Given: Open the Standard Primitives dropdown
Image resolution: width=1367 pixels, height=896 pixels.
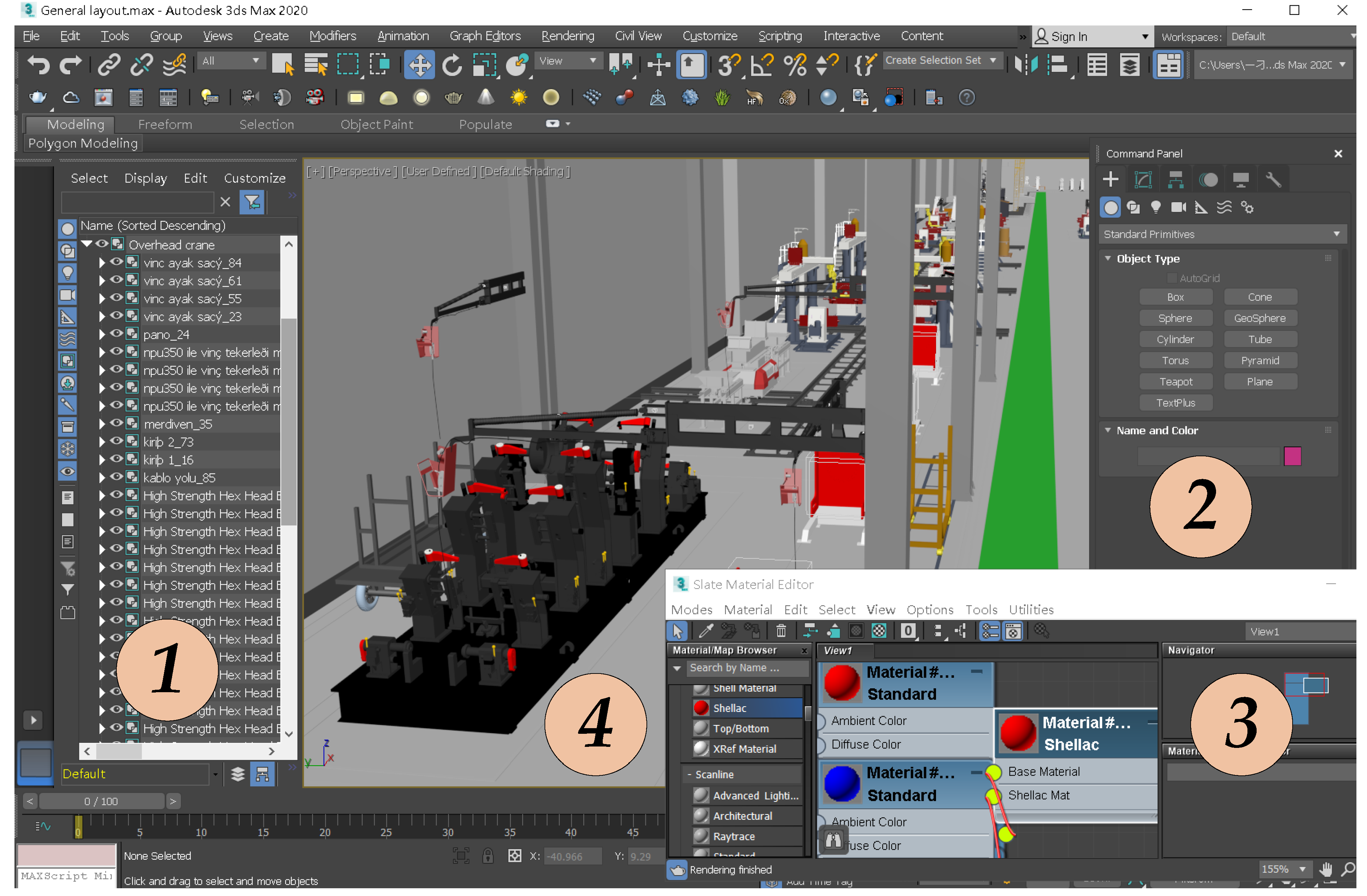Looking at the screenshot, I should (x=1221, y=234).
